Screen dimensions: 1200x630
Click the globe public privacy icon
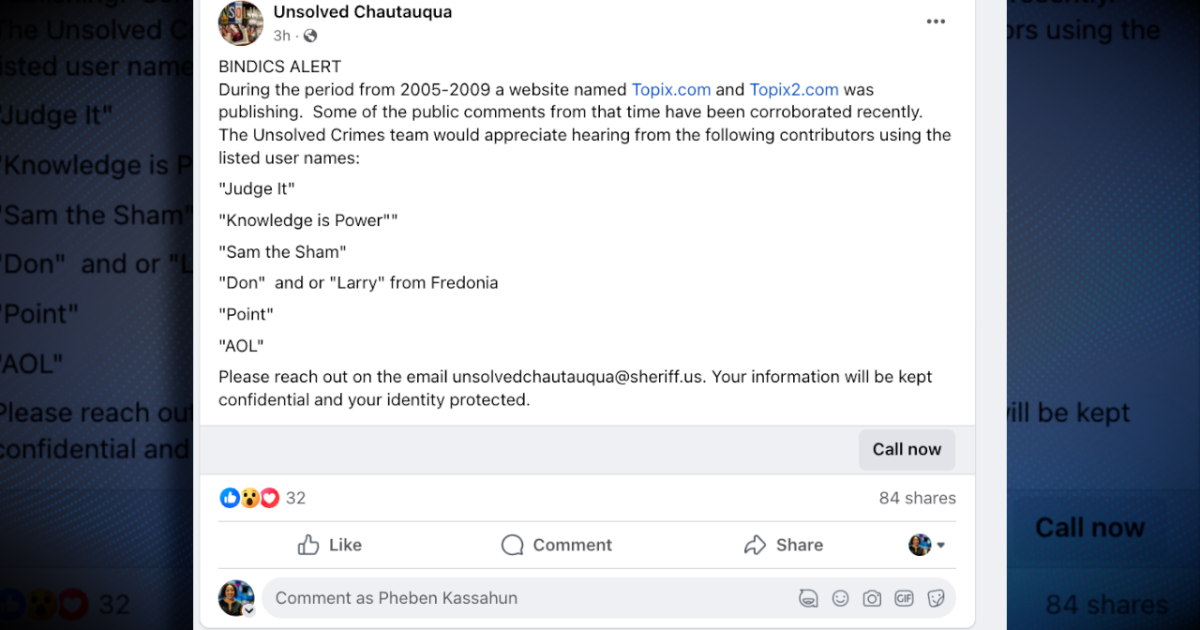point(310,36)
